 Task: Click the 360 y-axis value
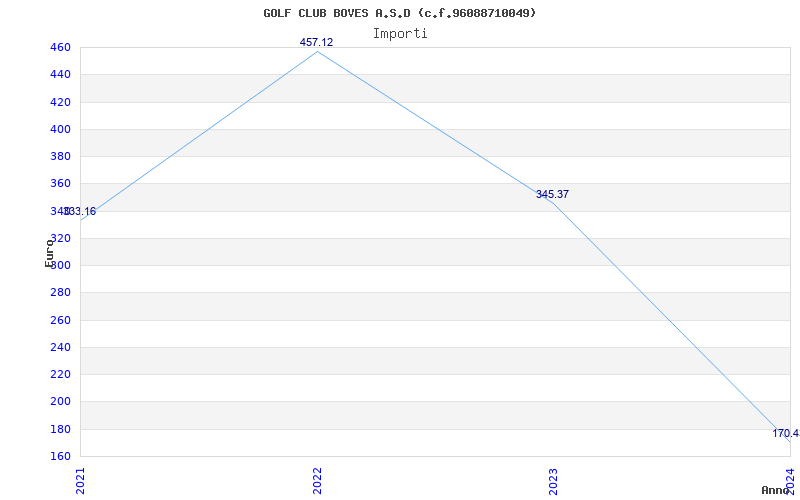tap(61, 183)
